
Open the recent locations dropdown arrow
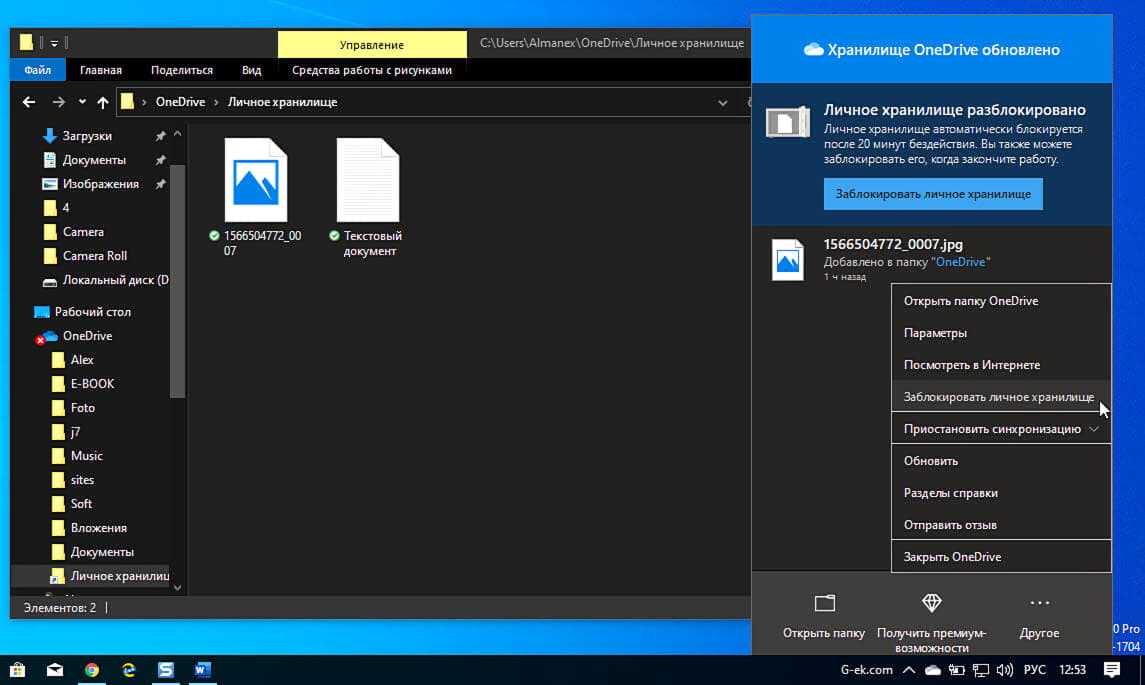[x=81, y=102]
